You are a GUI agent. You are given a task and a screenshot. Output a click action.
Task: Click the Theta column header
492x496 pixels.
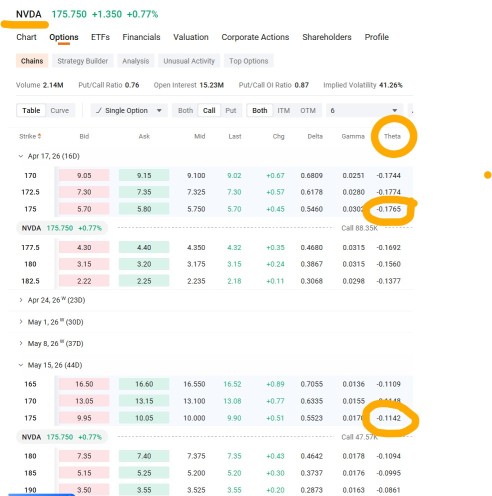[392, 136]
